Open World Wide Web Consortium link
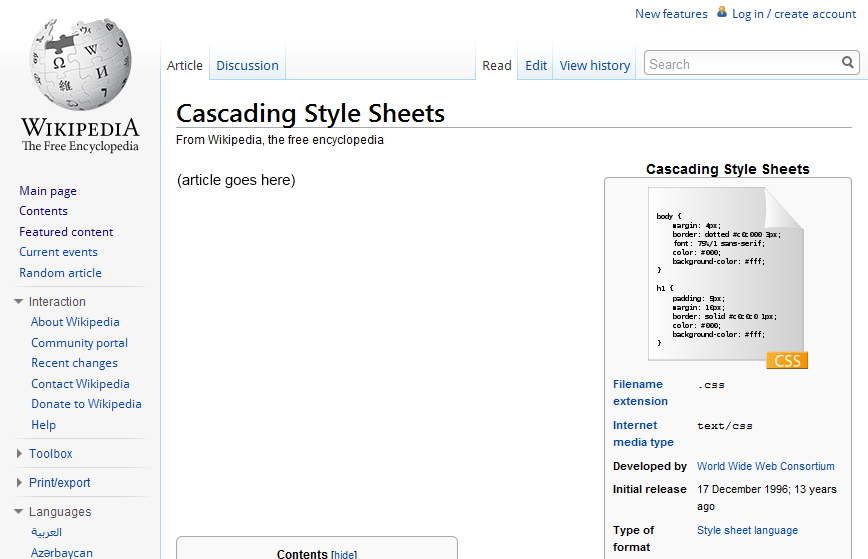 click(x=766, y=466)
